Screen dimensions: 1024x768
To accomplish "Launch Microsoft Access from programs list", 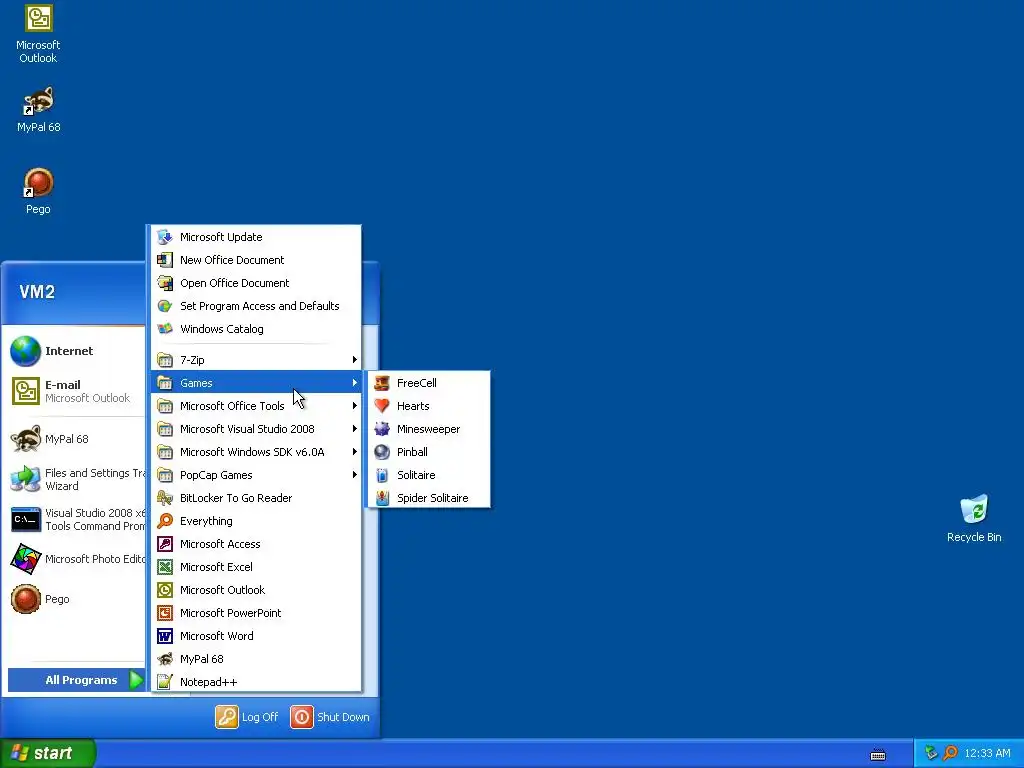I will click(256, 544).
